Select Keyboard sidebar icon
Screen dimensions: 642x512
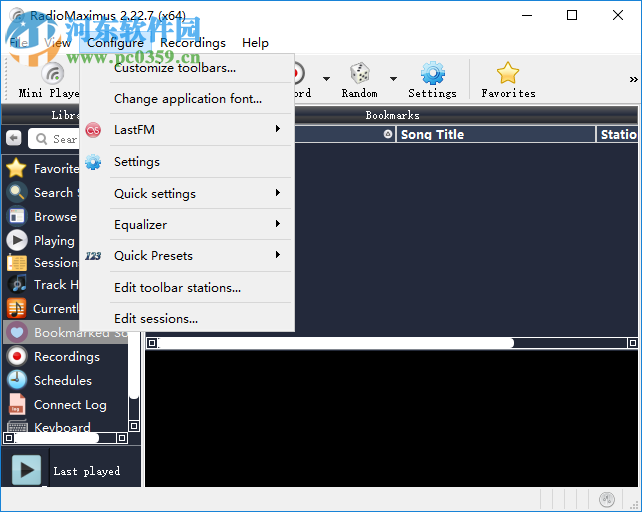(x=17, y=426)
